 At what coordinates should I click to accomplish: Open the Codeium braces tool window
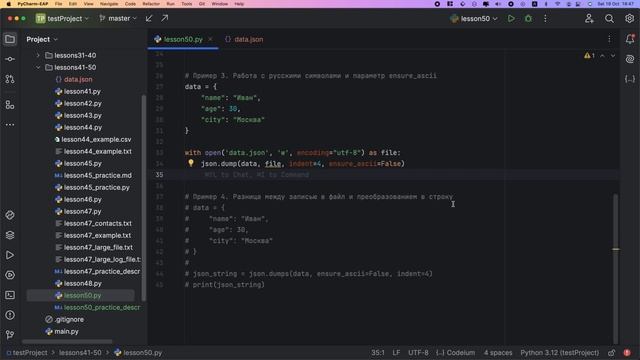pyautogui.click(x=630, y=79)
